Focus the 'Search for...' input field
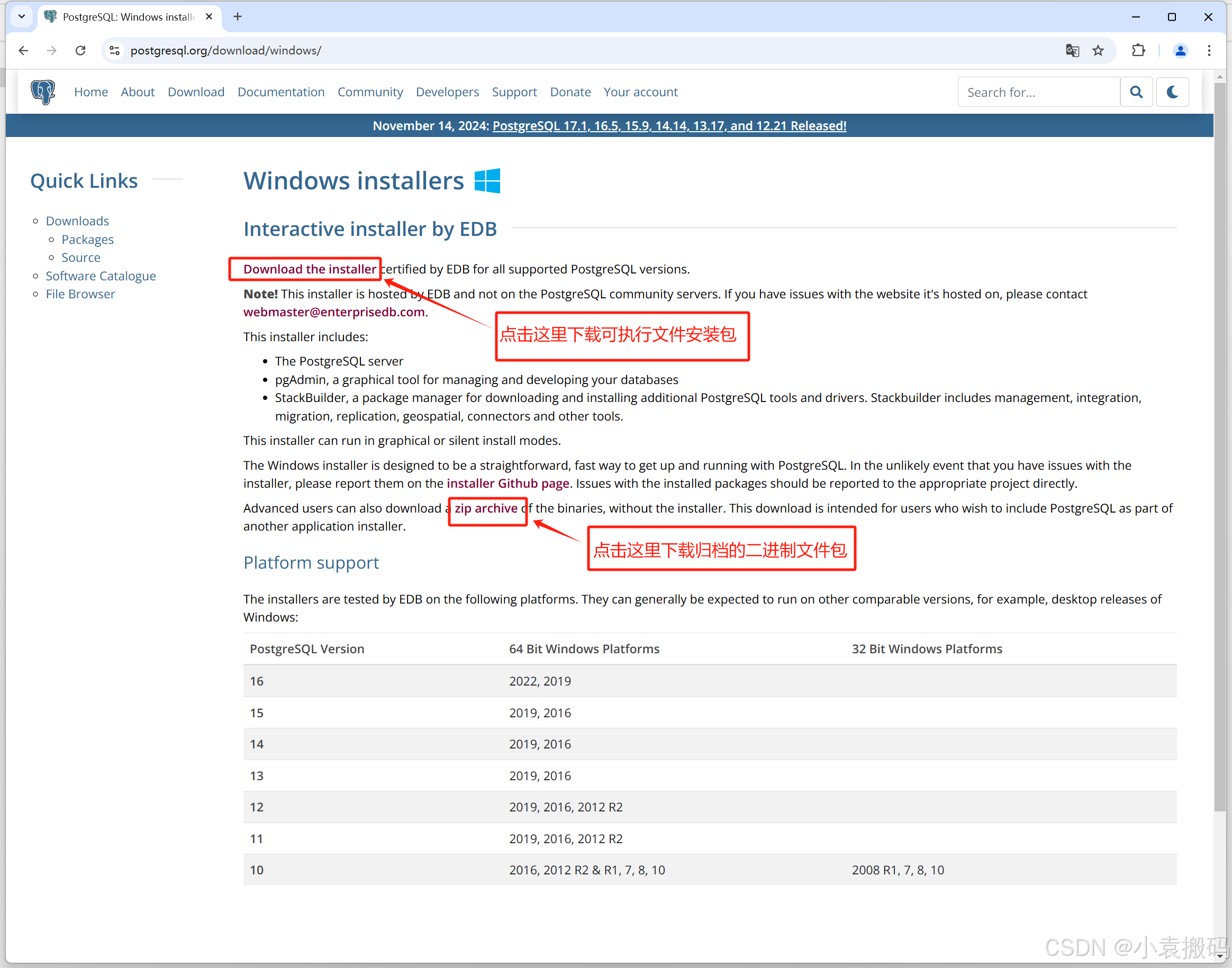 coord(1039,92)
